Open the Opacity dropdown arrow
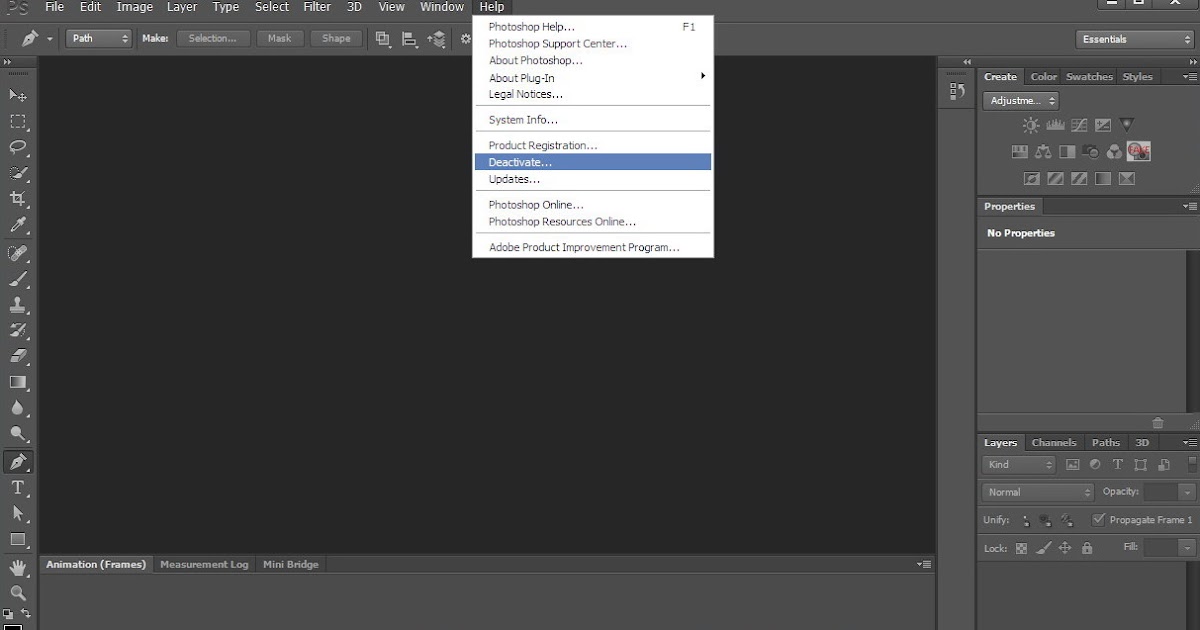Image resolution: width=1200 pixels, height=630 pixels. tap(1187, 492)
